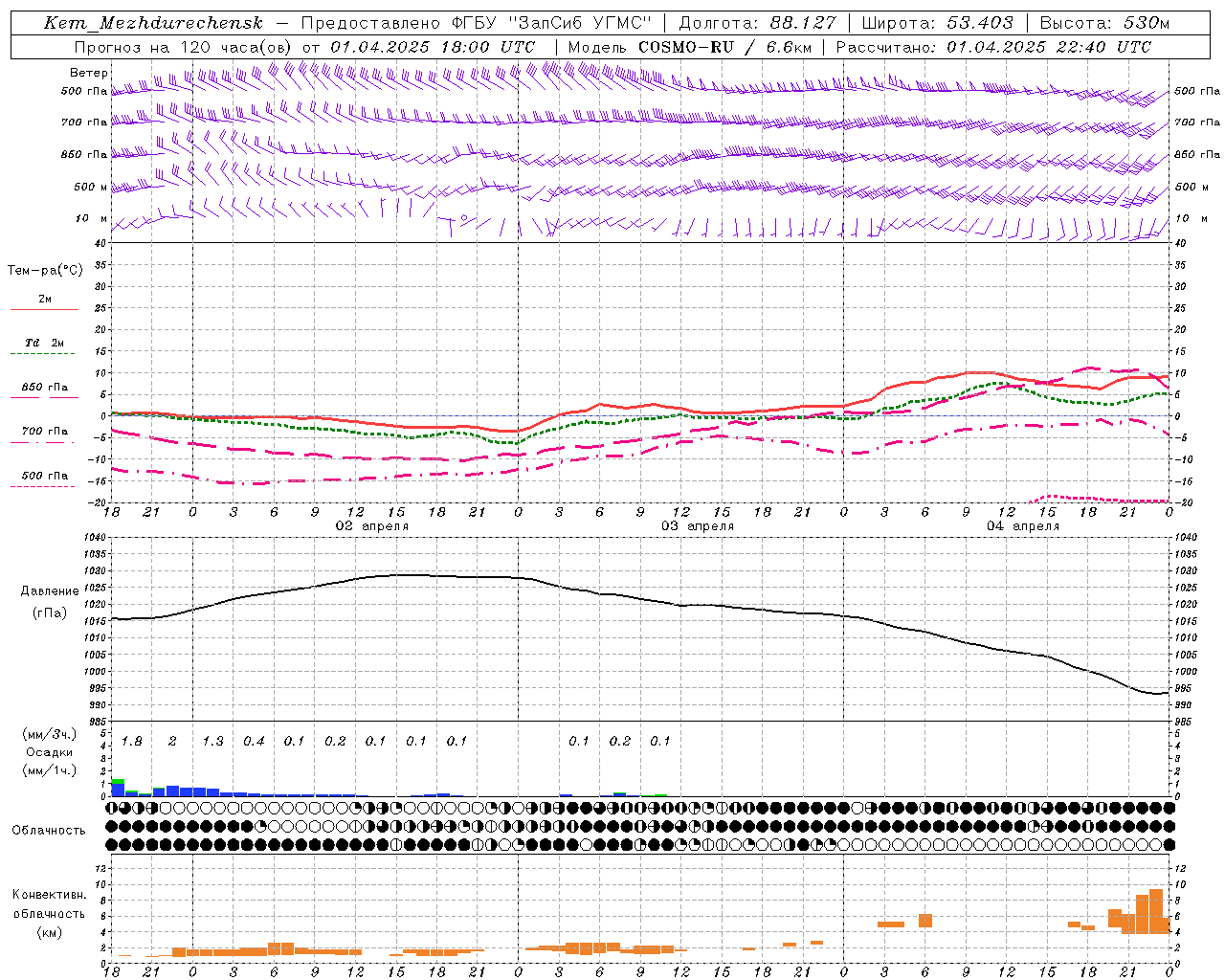The width and height of the screenshot is (1225, 980).
Task: Select the 'Td 2м' dew point legend entry
Action: [45, 343]
